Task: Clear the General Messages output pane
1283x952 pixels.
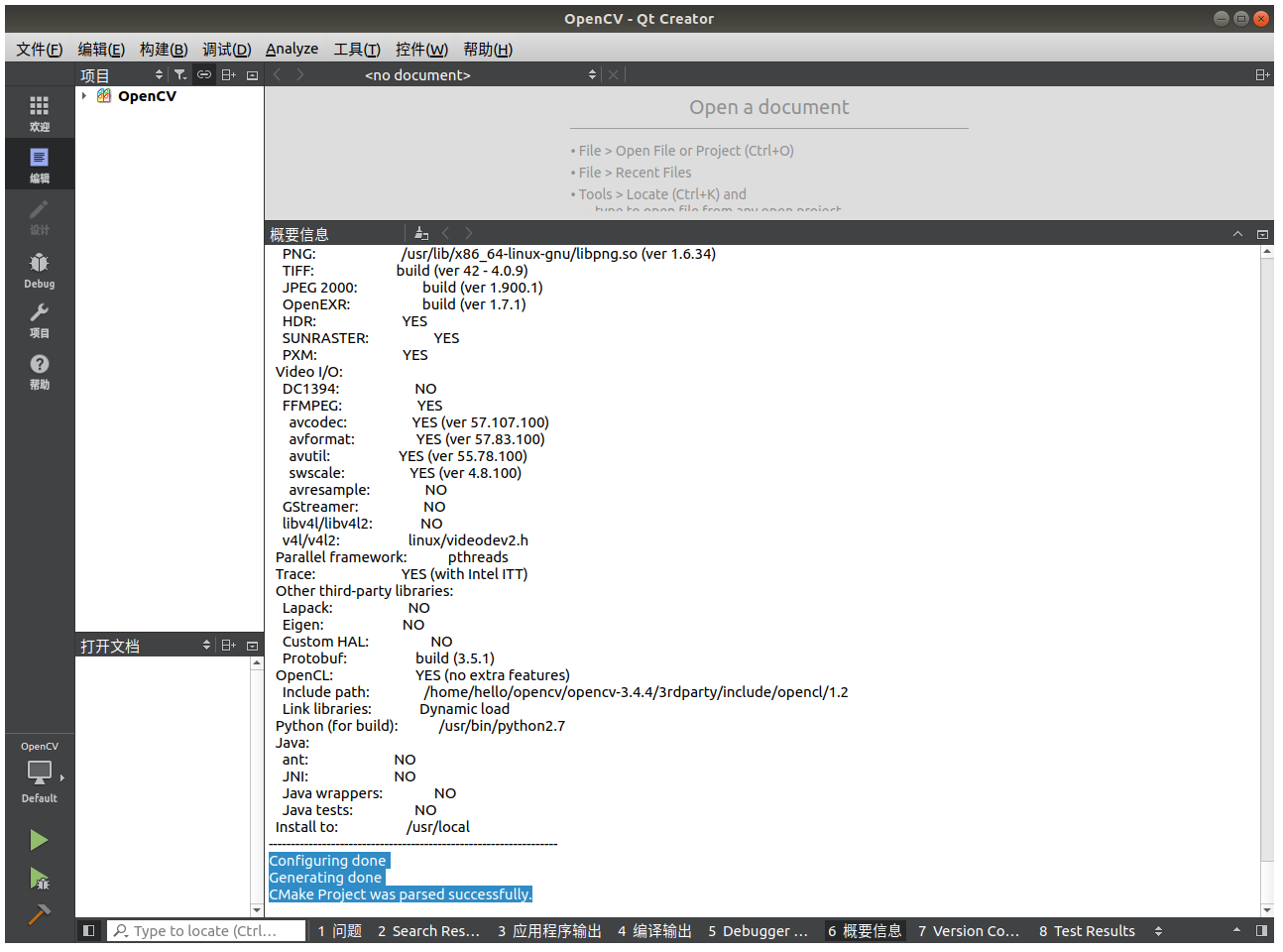Action: tap(421, 233)
